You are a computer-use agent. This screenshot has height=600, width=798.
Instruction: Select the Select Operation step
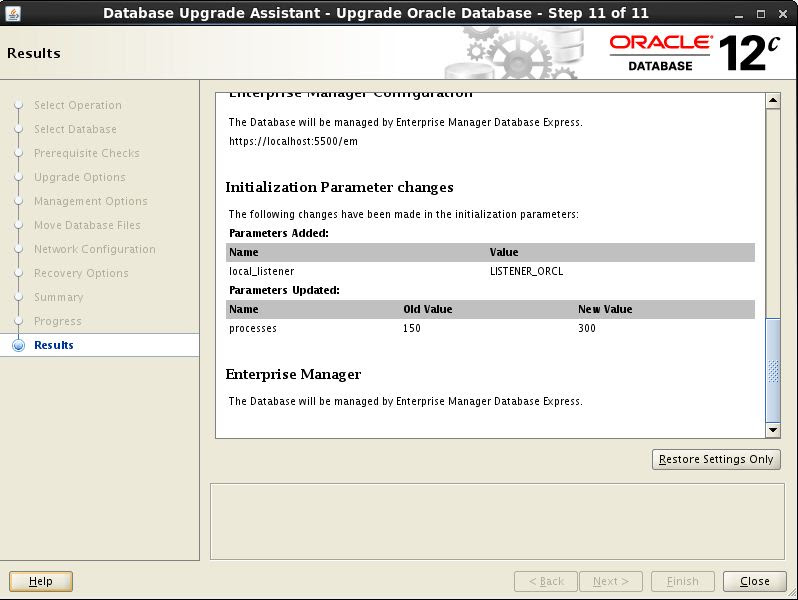click(78, 105)
